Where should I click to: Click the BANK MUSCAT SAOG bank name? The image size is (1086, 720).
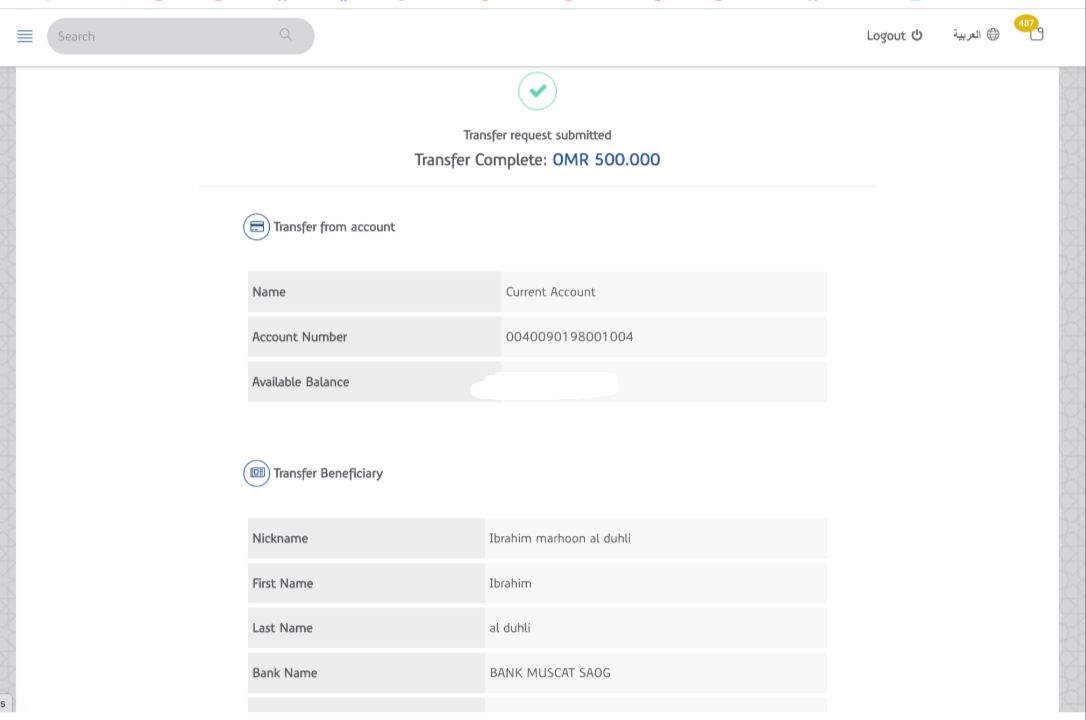(549, 673)
